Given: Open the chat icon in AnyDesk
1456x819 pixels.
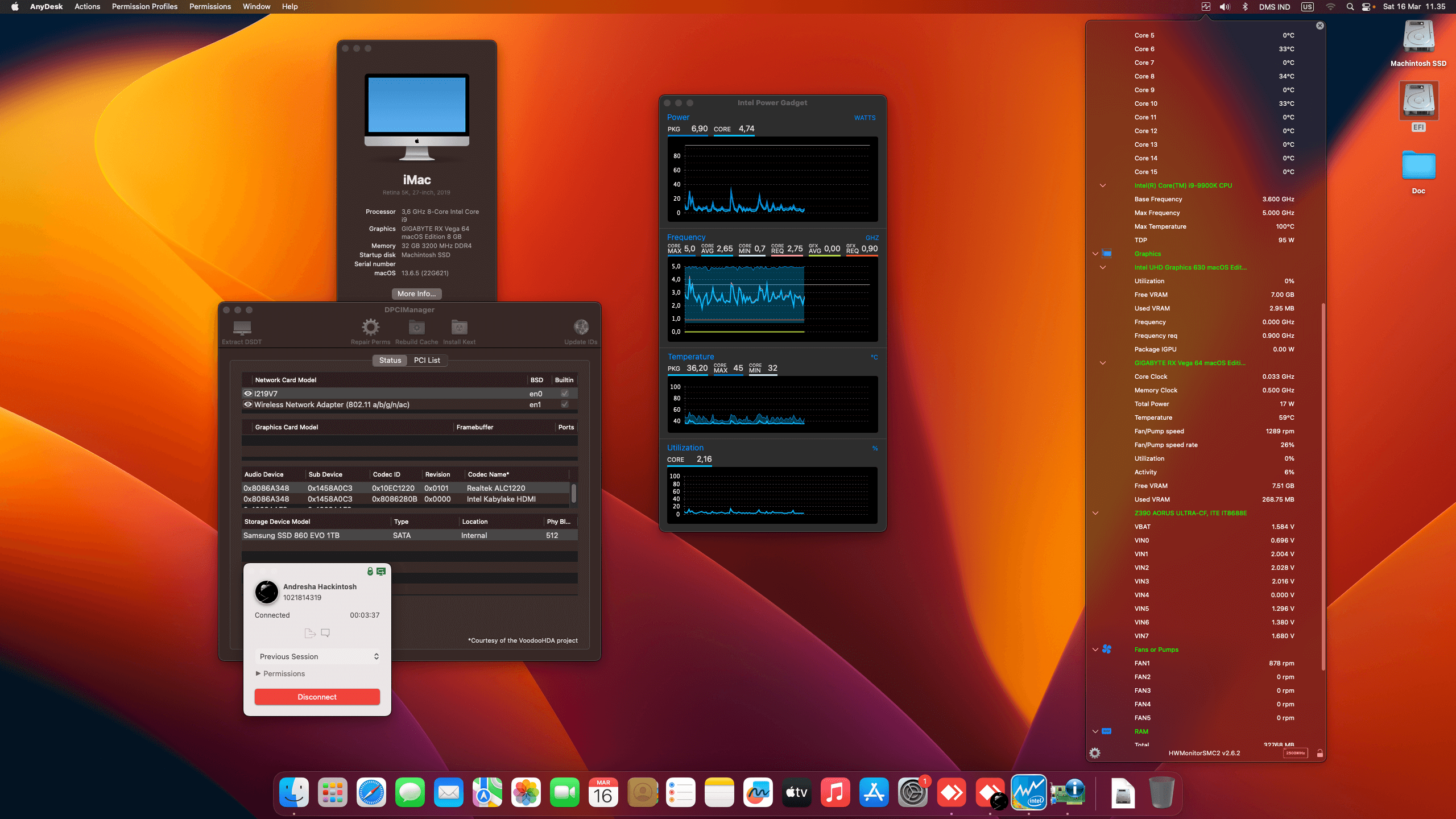Looking at the screenshot, I should [325, 632].
